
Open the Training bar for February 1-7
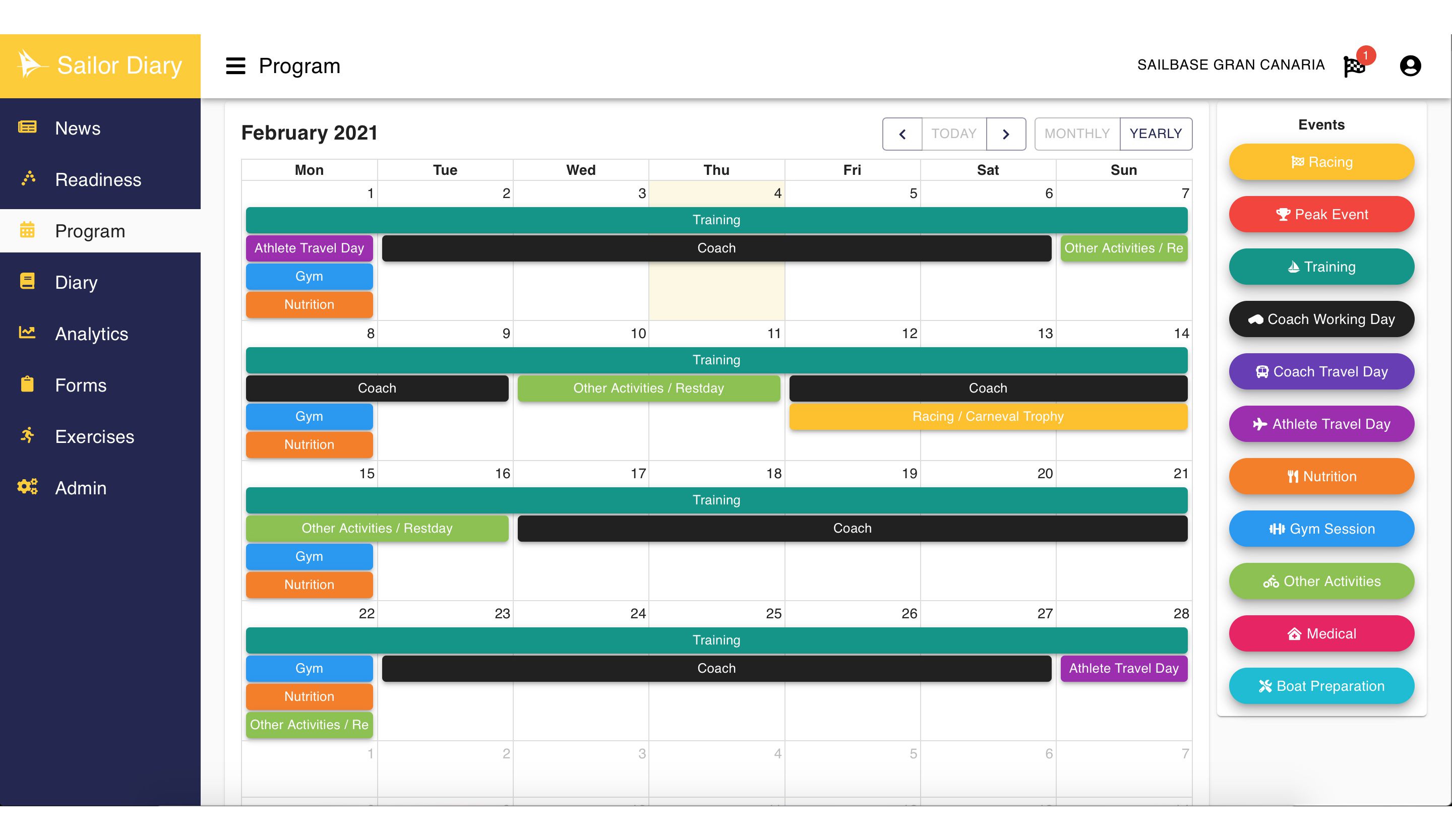[x=716, y=220]
